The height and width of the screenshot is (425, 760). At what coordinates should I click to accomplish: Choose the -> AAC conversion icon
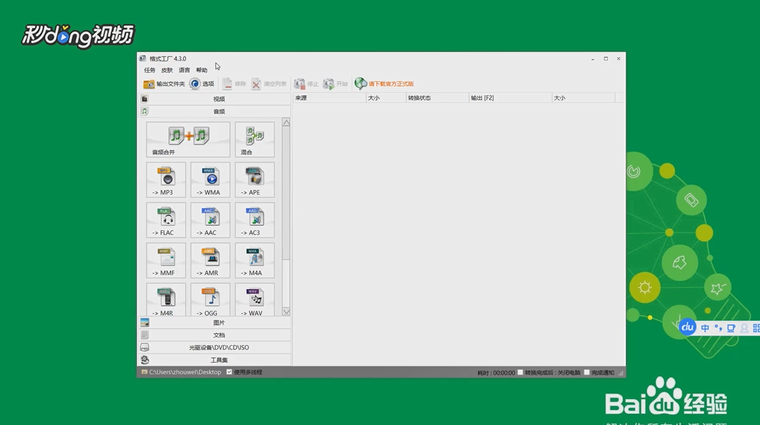pos(210,220)
